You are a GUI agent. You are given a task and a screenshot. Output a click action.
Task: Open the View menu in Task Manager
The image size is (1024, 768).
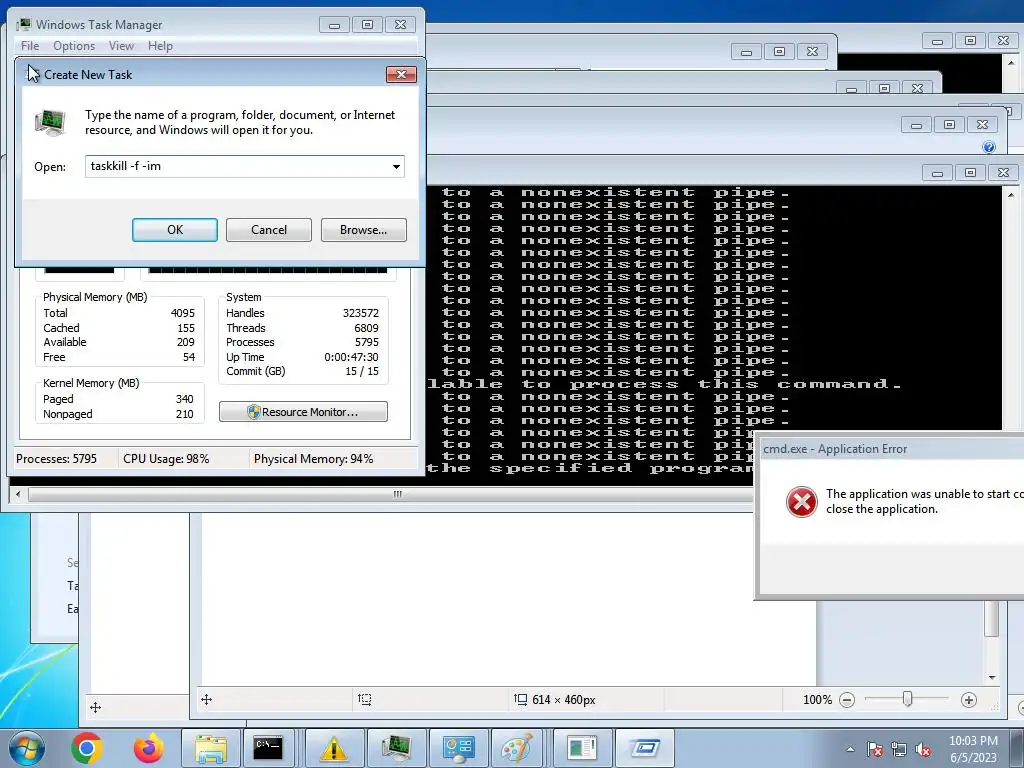[121, 46]
